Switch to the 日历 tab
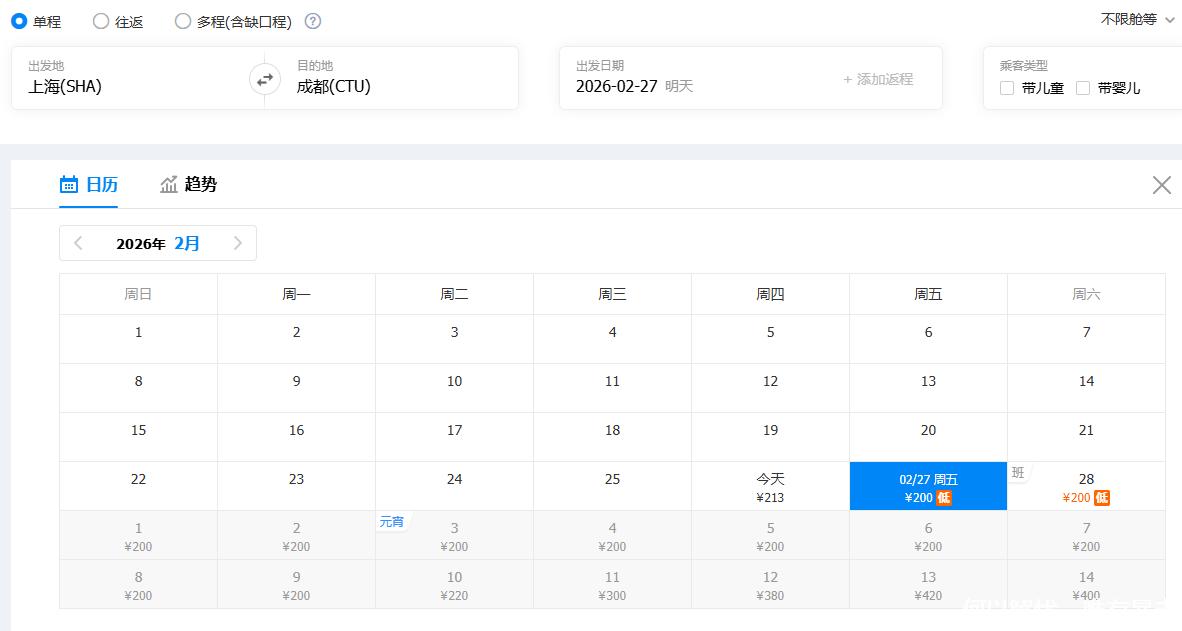1182x631 pixels. [101, 184]
